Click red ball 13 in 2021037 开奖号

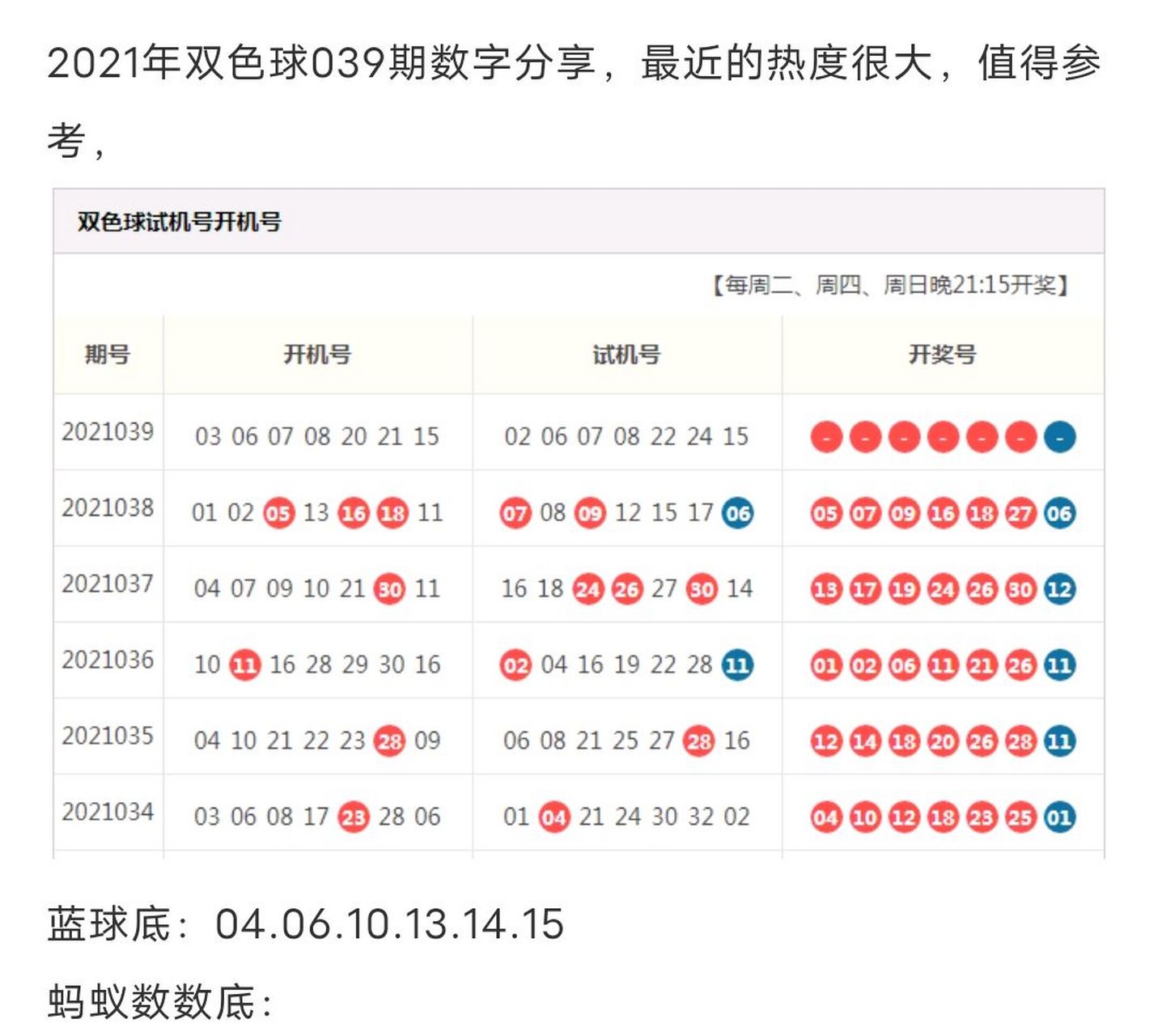(x=826, y=589)
